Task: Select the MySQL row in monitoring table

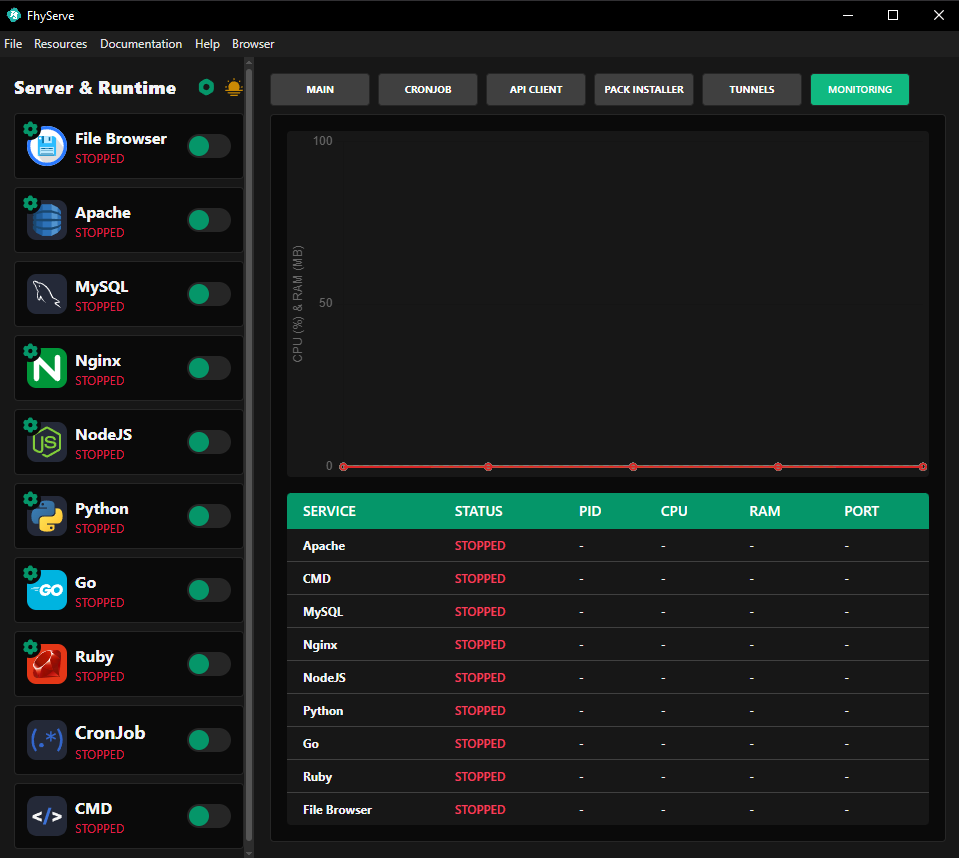Action: [608, 612]
